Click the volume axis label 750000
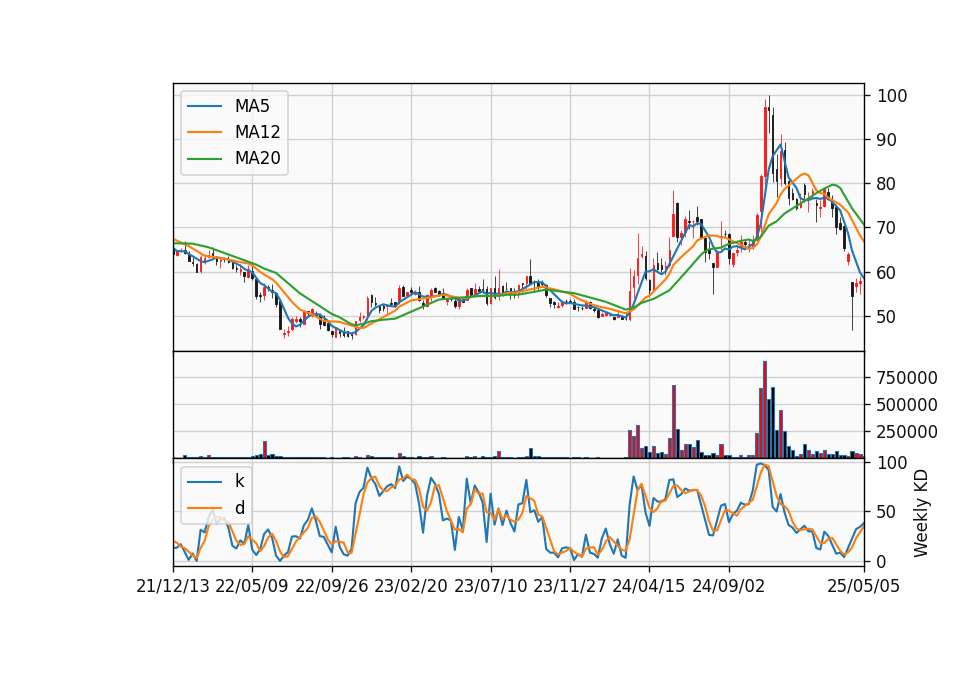 907,378
